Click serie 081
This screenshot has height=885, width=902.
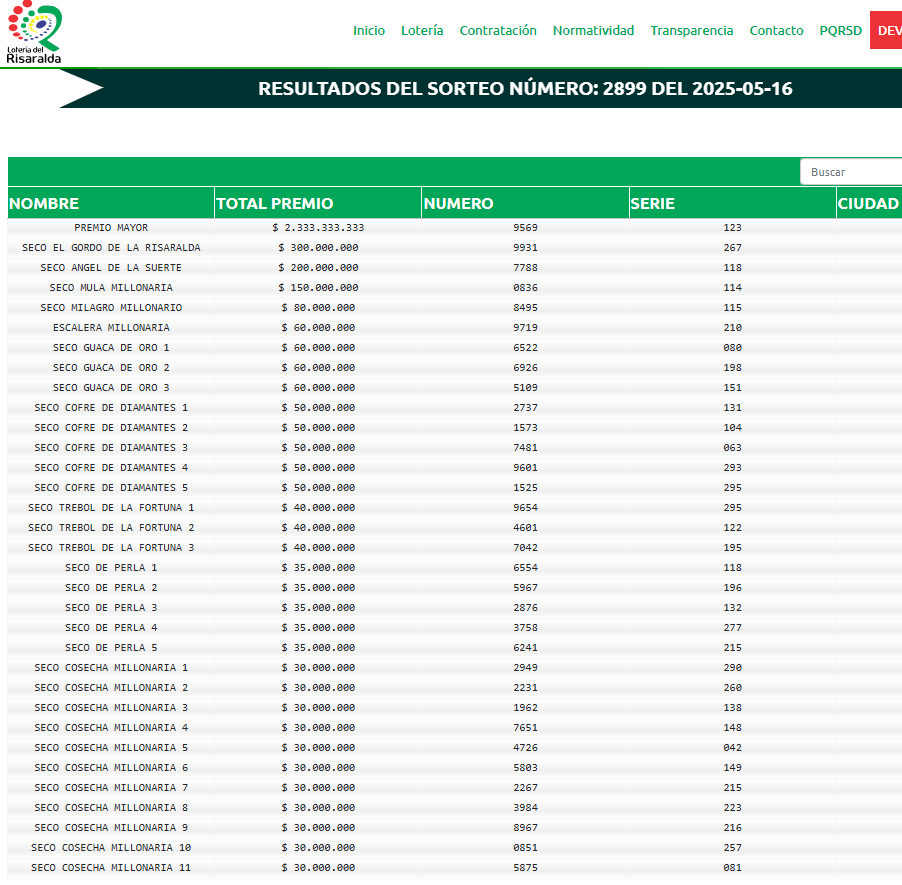(732, 868)
